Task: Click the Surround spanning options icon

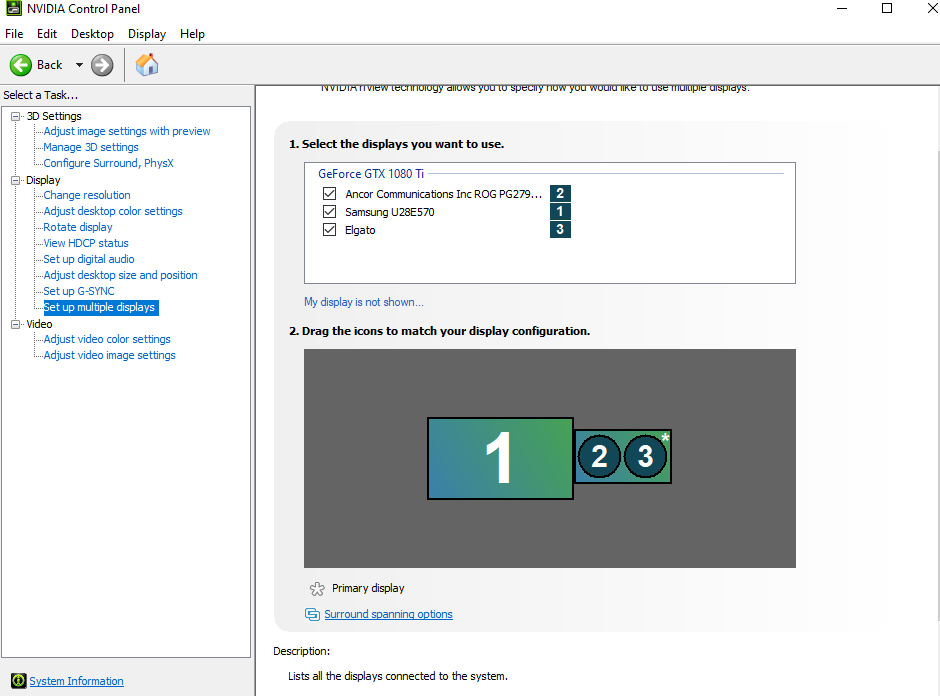Action: pyautogui.click(x=312, y=614)
